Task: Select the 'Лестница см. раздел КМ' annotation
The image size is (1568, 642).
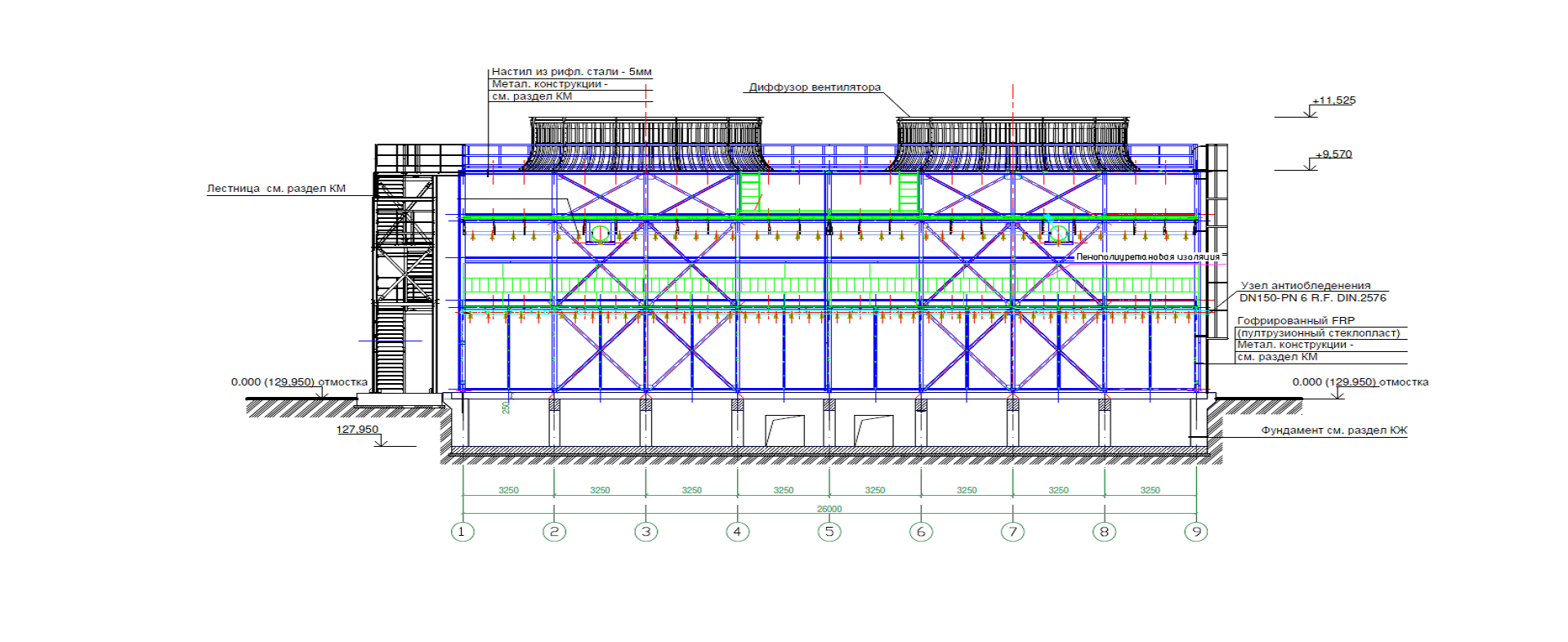Action: coord(276,189)
